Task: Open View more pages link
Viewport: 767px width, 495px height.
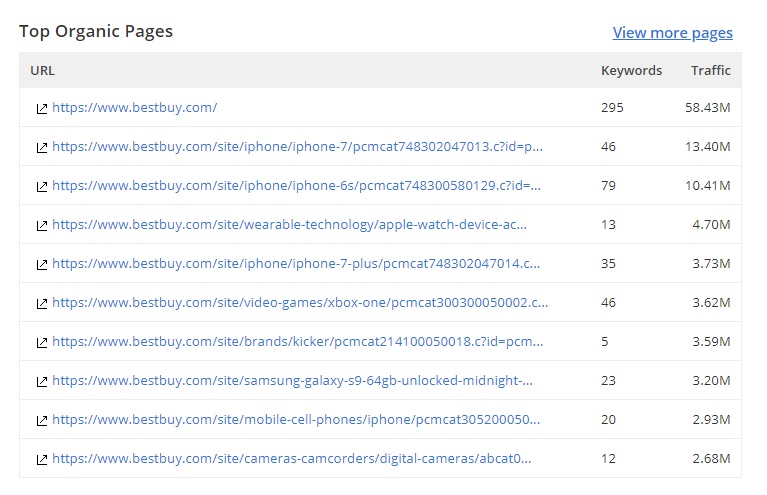Action: coord(672,33)
